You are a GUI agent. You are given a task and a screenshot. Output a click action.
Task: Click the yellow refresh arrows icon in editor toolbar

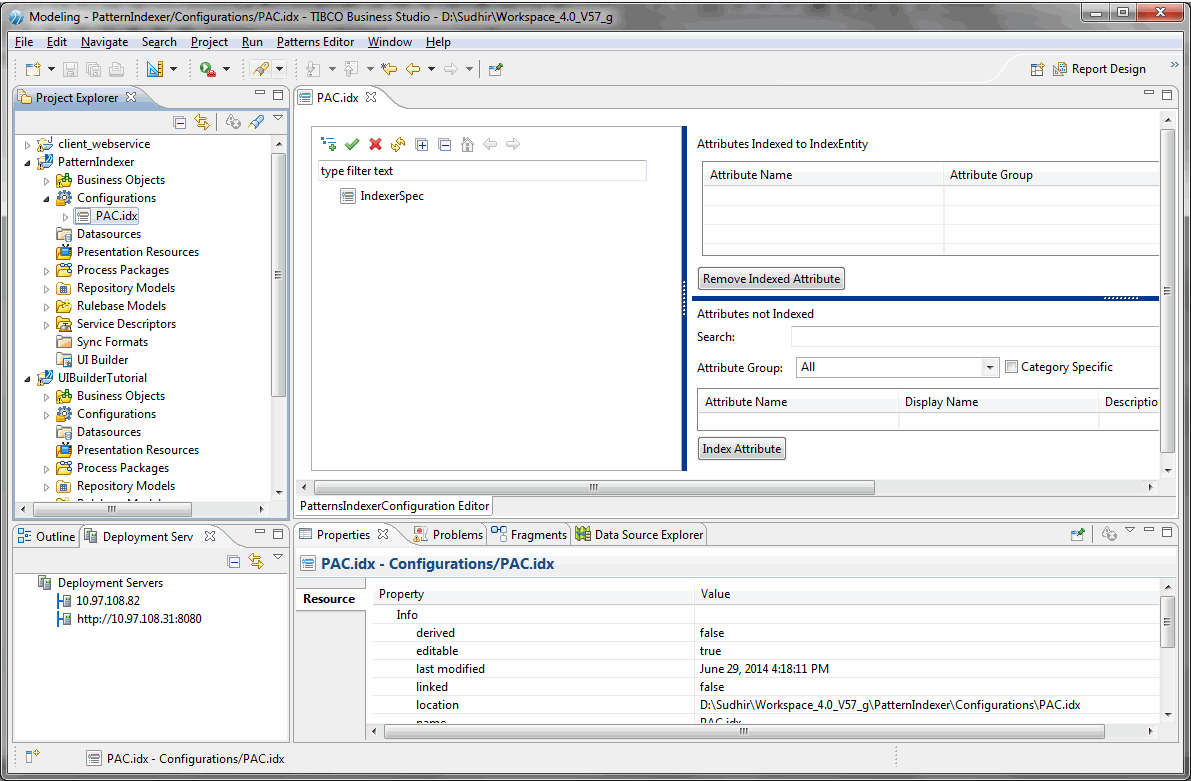pyautogui.click(x=398, y=144)
